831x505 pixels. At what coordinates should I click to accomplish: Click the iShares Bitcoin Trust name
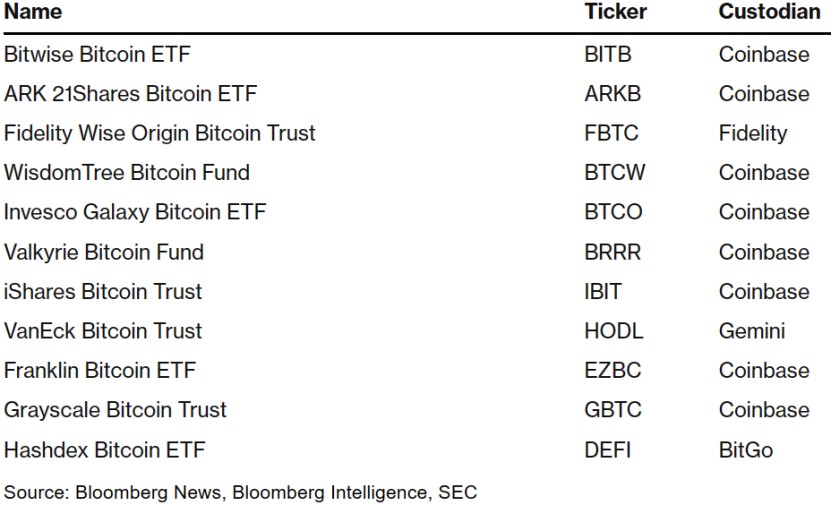pos(103,292)
